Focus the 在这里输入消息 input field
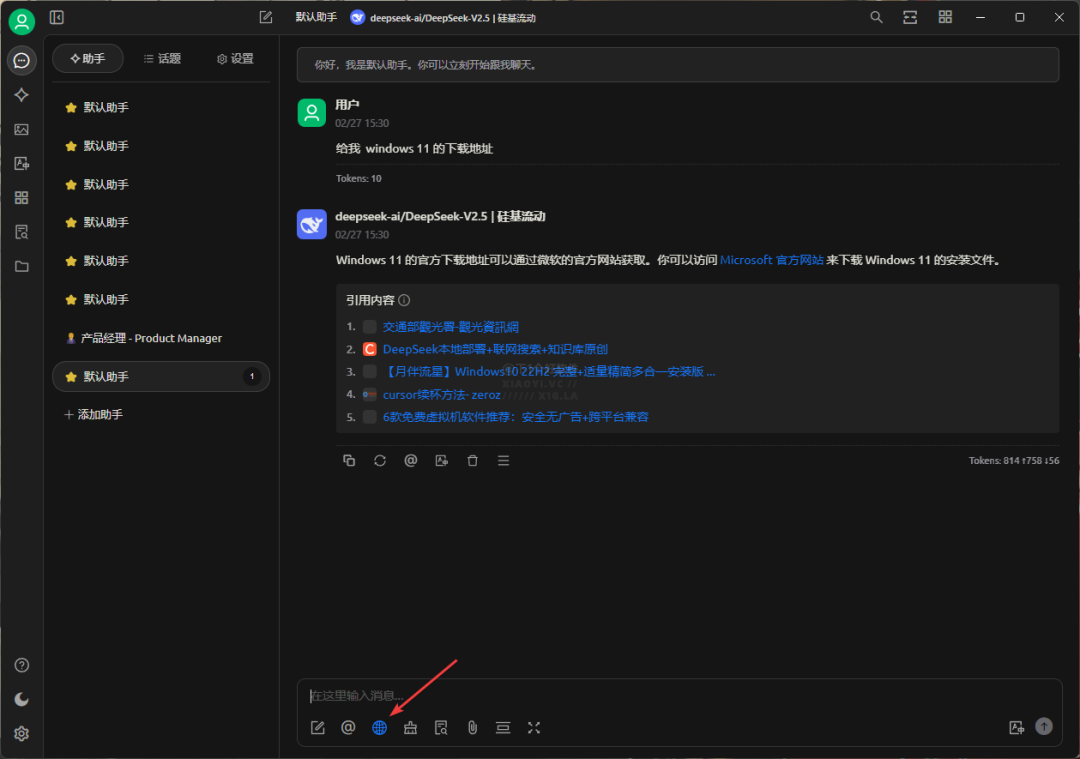 [x=678, y=696]
